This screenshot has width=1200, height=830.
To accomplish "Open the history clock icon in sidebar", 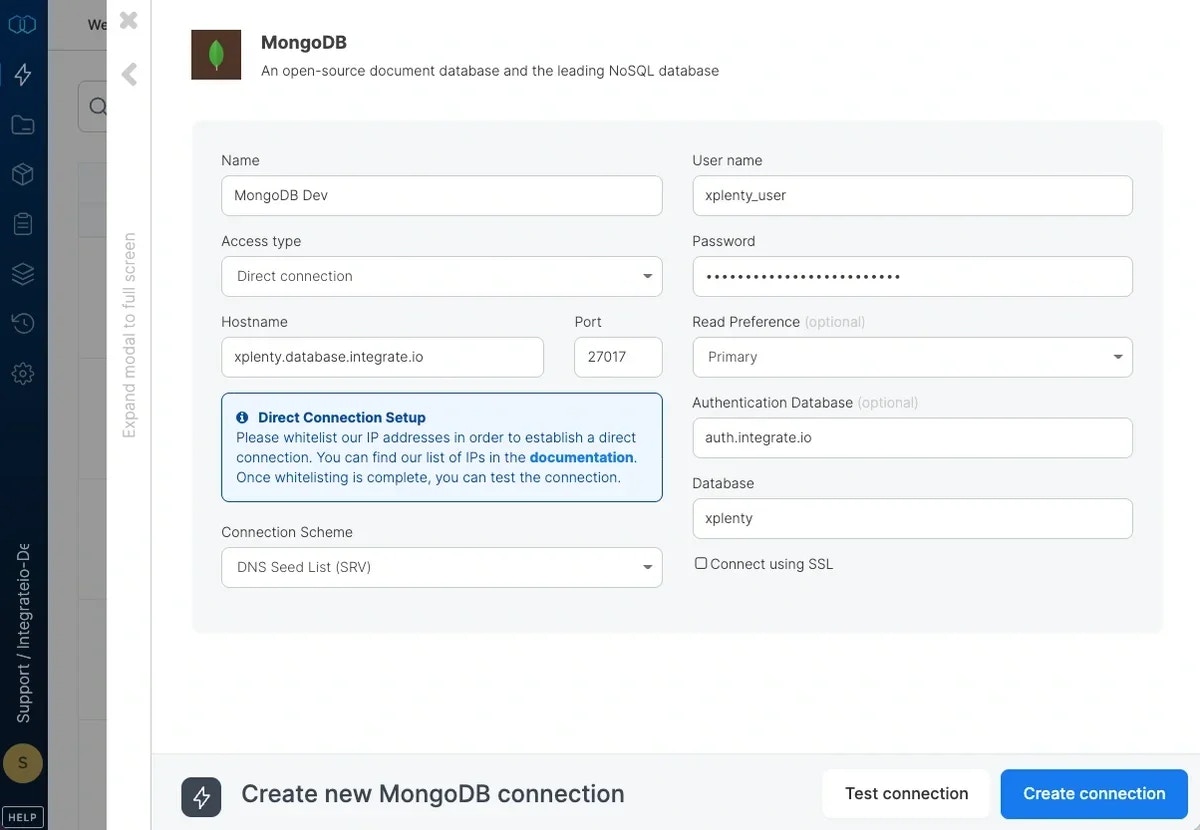I will coord(22,322).
